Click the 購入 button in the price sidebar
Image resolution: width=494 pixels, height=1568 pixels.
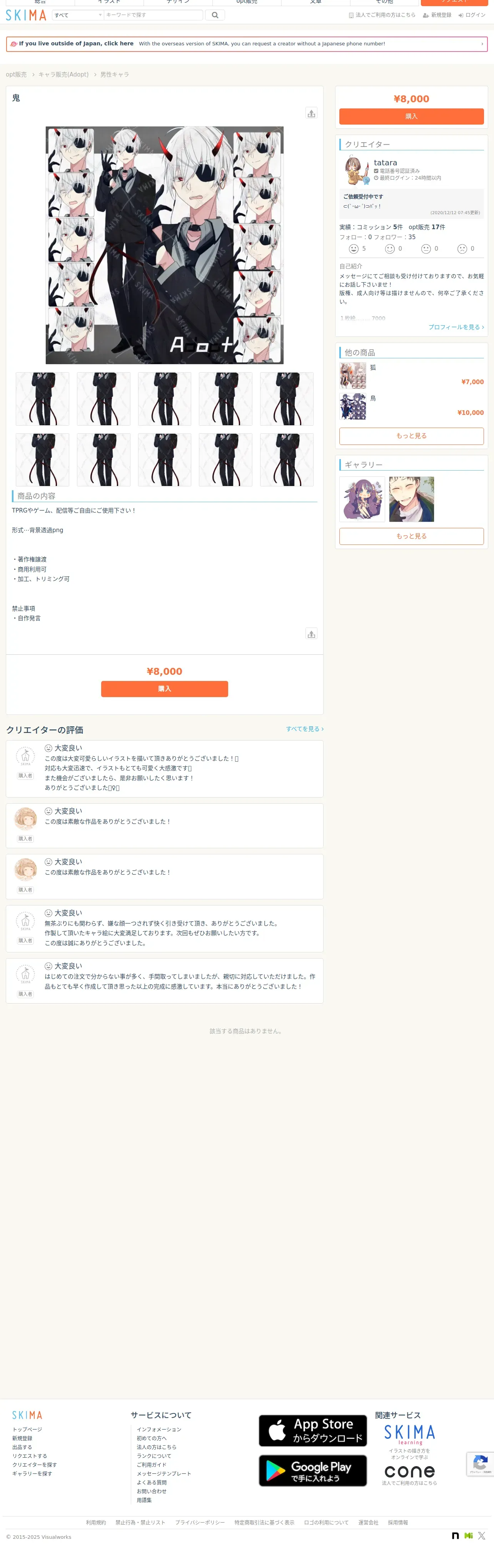411,116
